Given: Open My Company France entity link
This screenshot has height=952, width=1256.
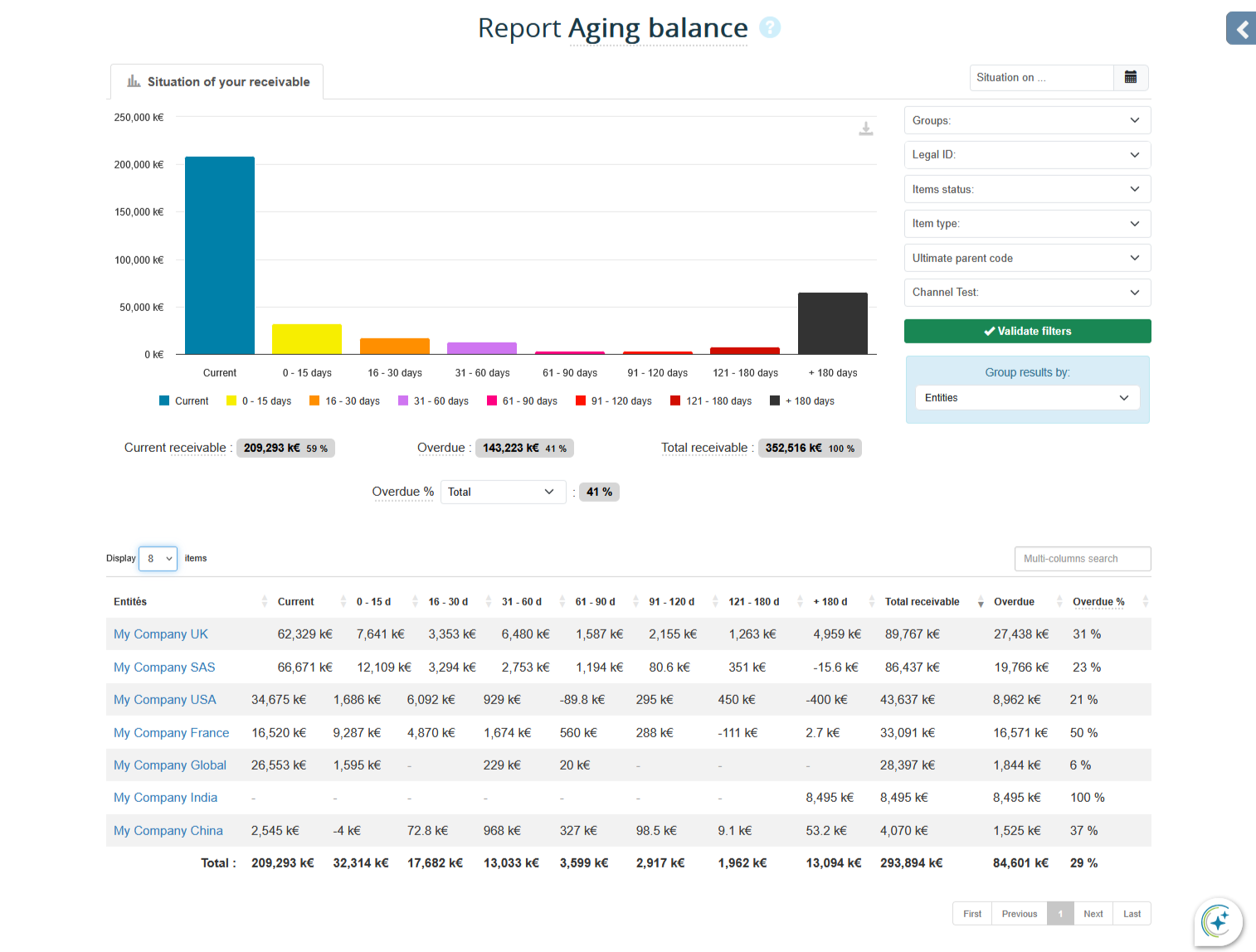Looking at the screenshot, I should click(172, 733).
